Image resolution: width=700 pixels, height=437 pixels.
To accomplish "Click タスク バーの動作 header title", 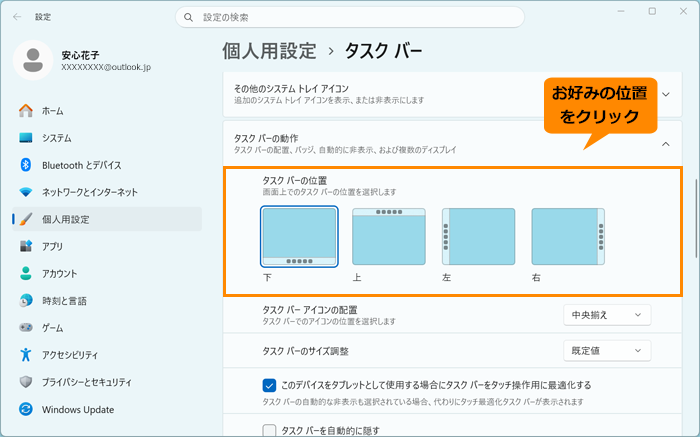I will point(266,138).
